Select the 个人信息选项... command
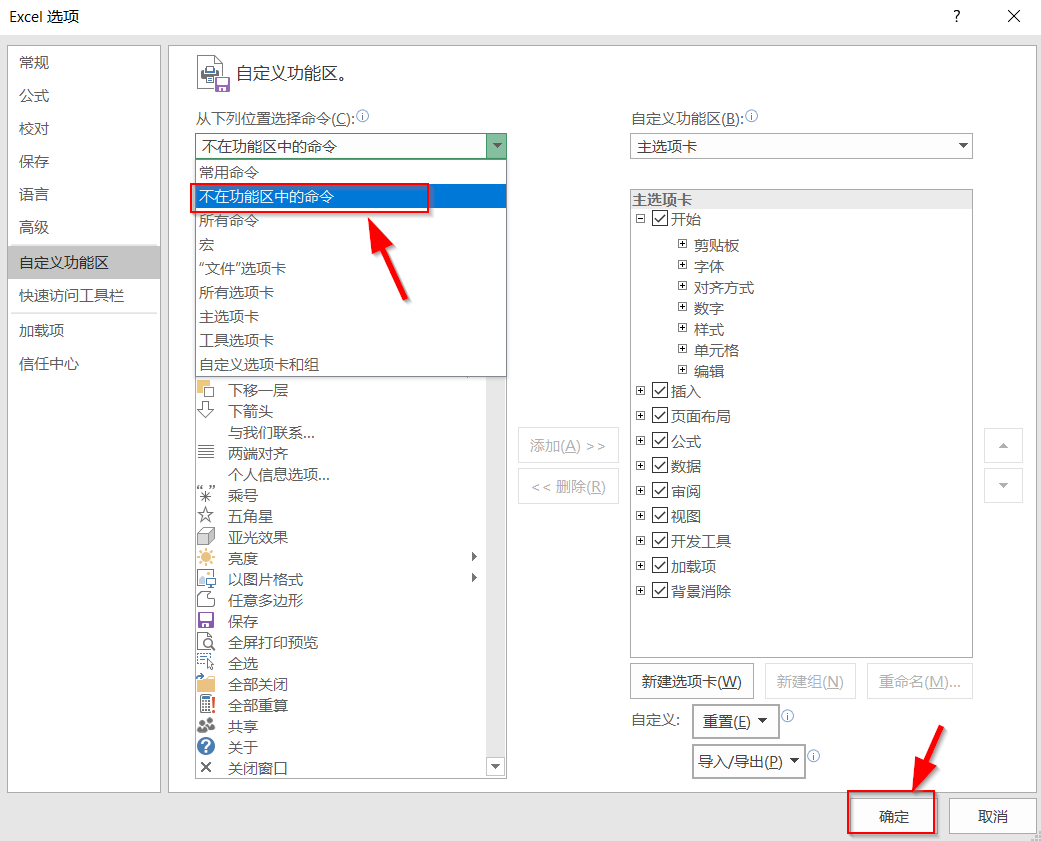The height and width of the screenshot is (841, 1041). (x=278, y=474)
